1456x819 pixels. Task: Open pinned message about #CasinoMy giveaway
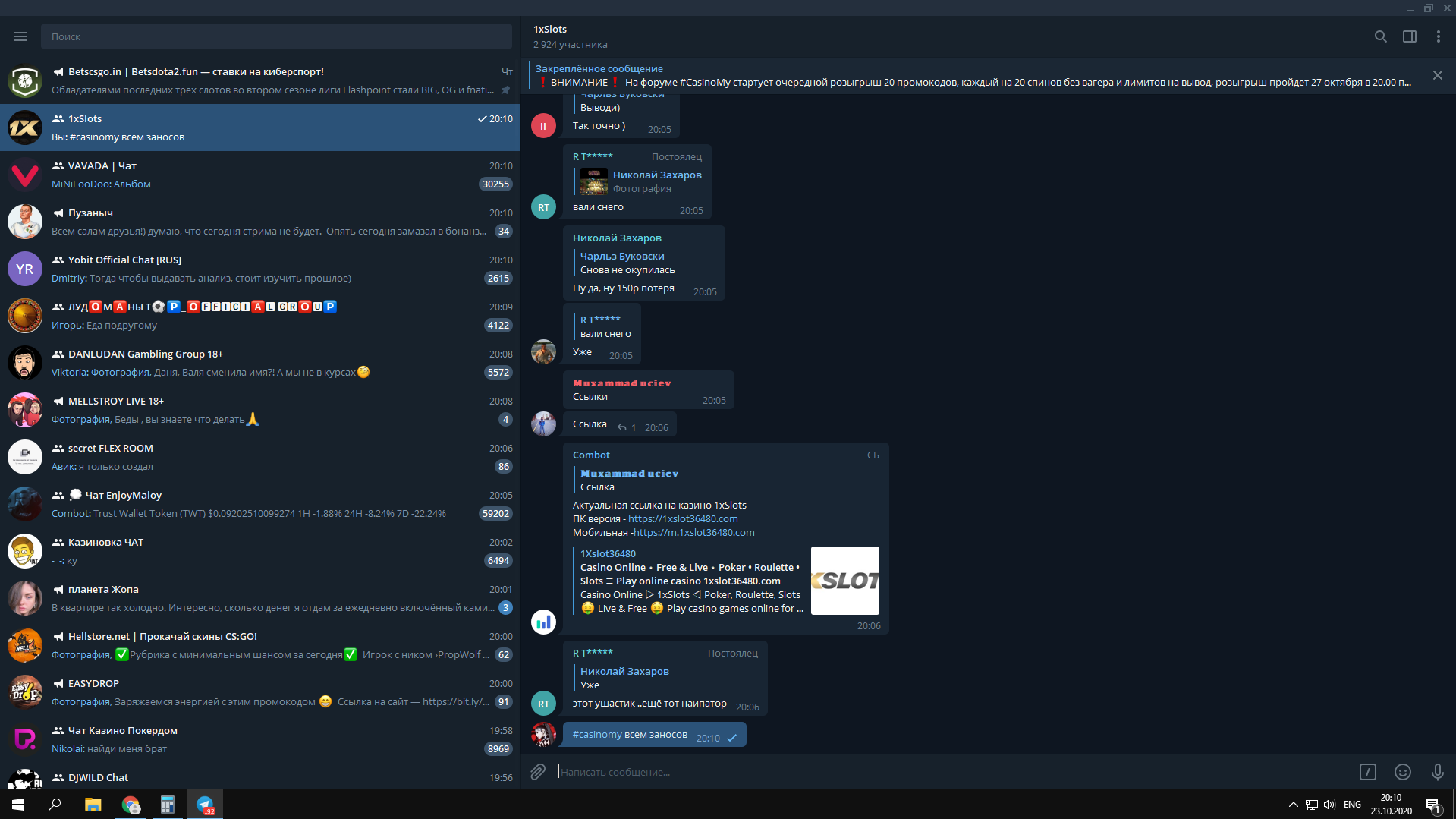point(973,75)
